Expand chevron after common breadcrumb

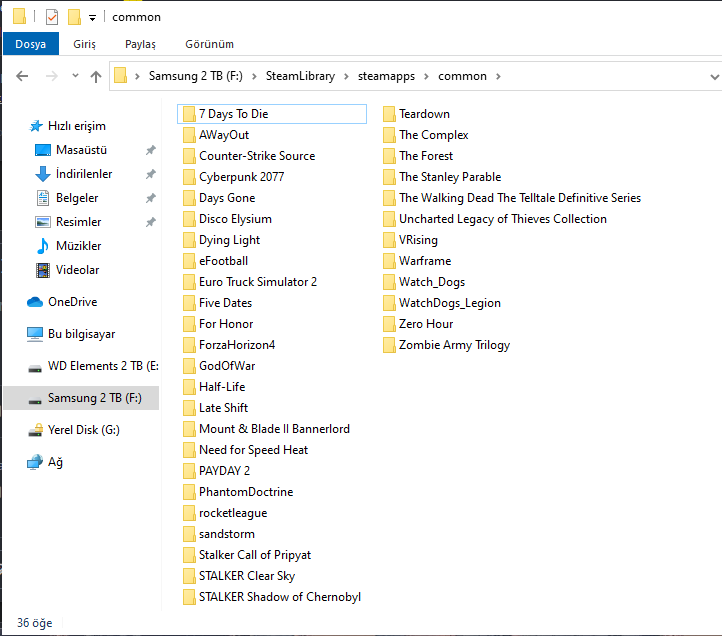498,76
